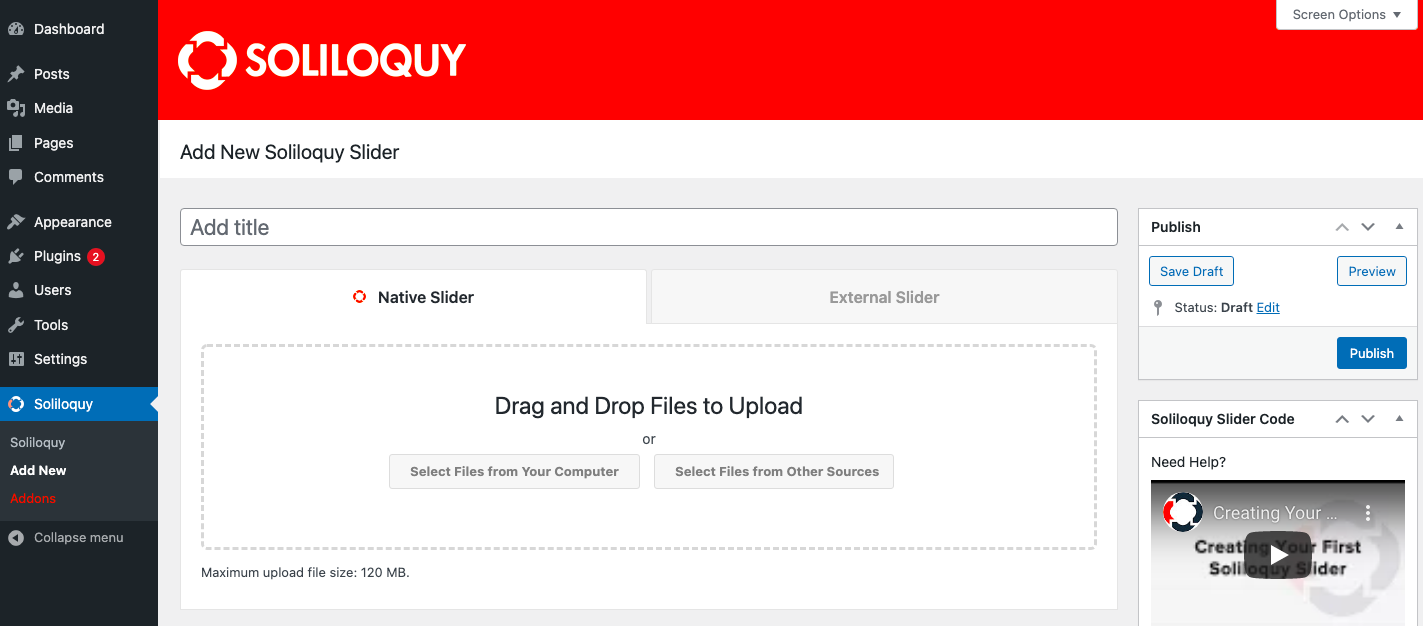The height and width of the screenshot is (626, 1423).
Task: Click the Dashboard gauge icon
Action: (x=16, y=29)
